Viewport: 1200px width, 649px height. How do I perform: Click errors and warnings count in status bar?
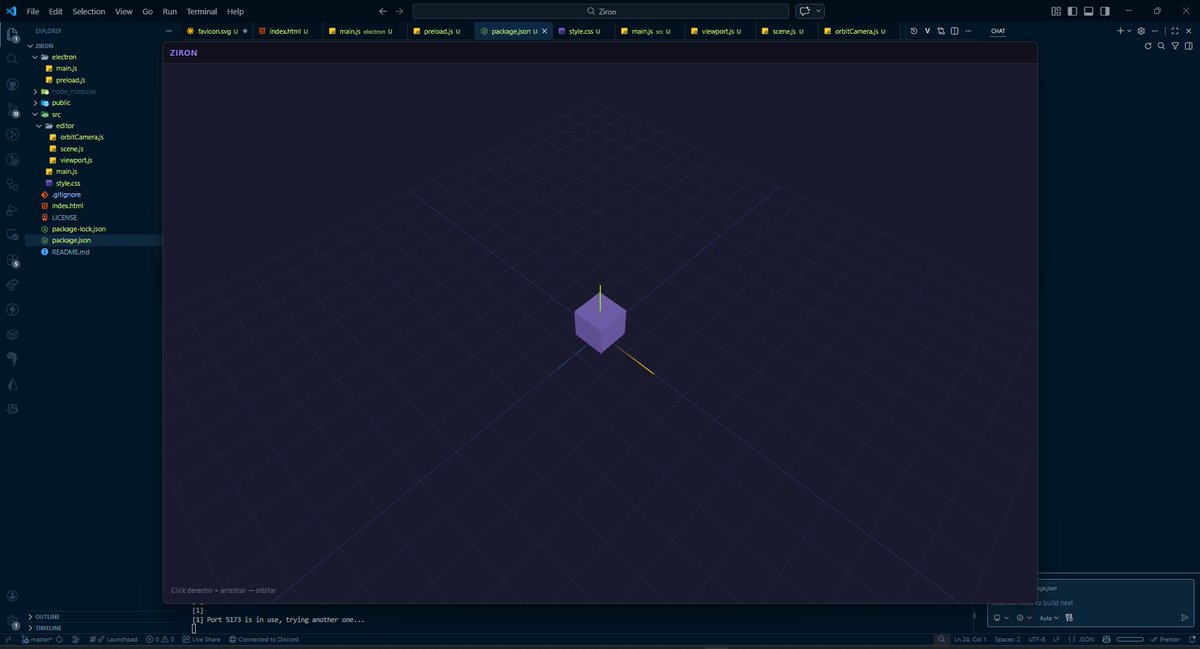160,639
